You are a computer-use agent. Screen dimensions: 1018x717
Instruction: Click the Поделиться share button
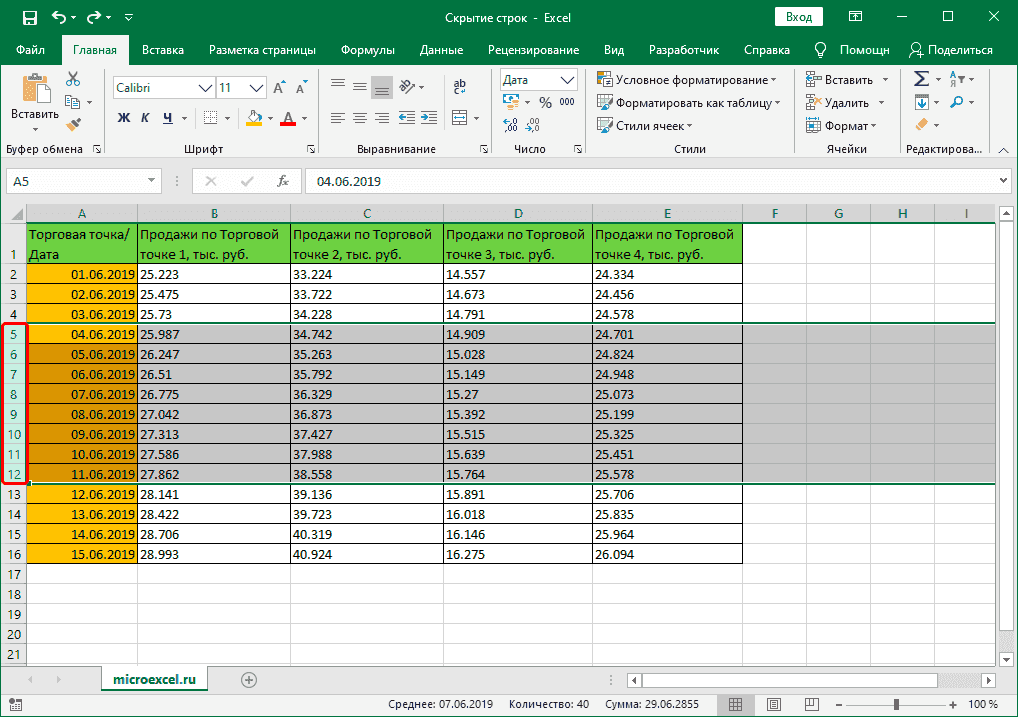(x=950, y=50)
